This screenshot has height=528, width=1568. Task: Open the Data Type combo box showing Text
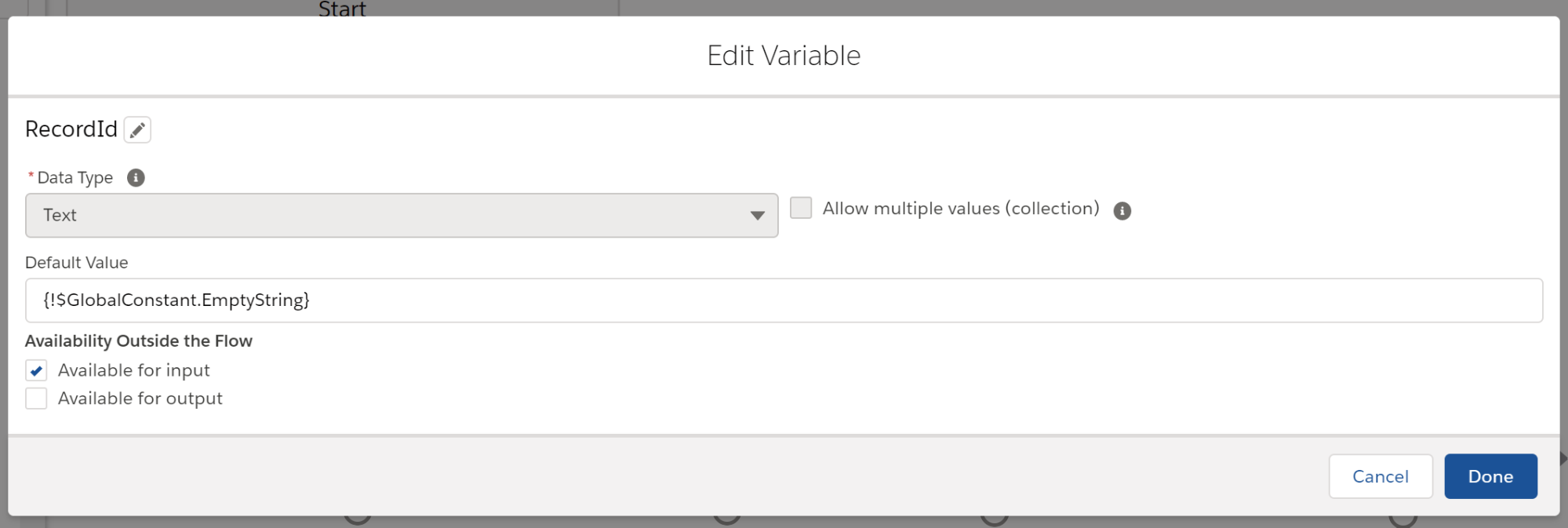click(x=402, y=216)
